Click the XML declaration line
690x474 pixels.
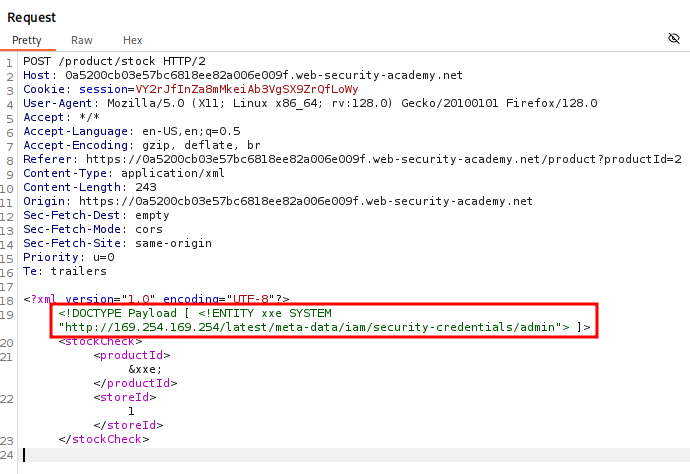(x=156, y=299)
